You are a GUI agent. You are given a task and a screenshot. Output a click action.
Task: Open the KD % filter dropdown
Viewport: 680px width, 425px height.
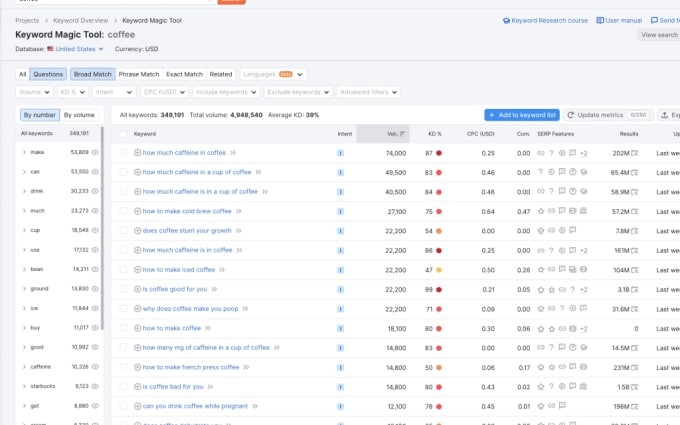click(72, 92)
